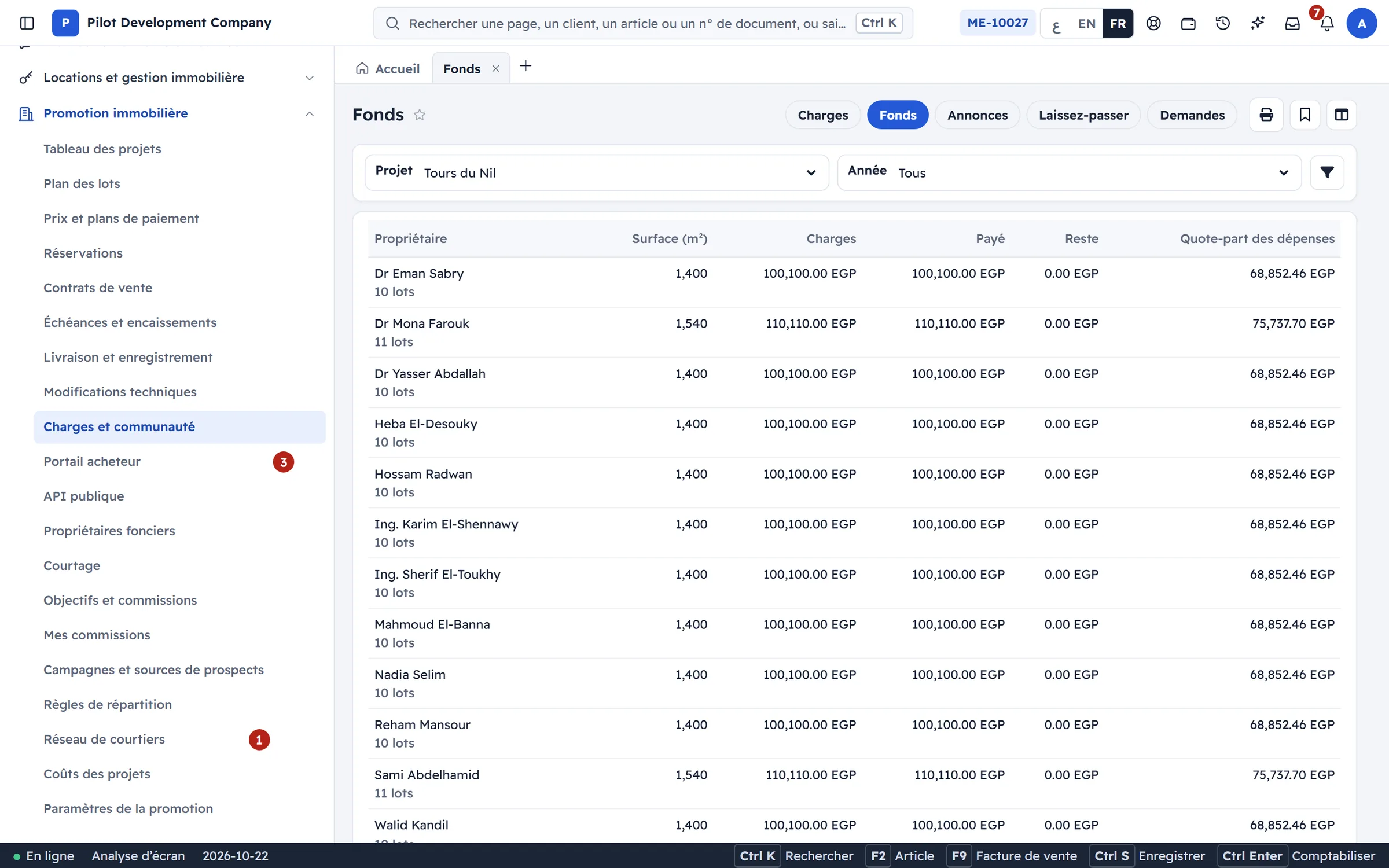Open the wallet icon in header
The width and height of the screenshot is (1389, 868).
coord(1188,23)
